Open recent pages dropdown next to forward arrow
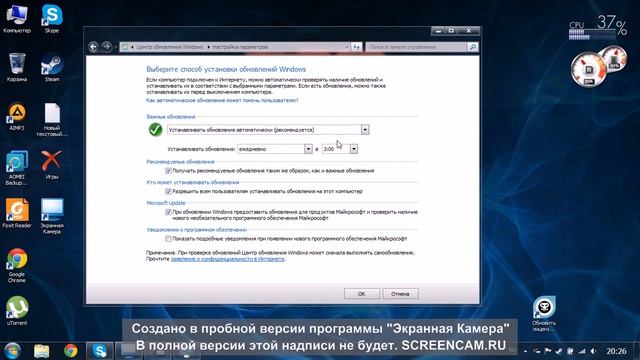 point(116,47)
